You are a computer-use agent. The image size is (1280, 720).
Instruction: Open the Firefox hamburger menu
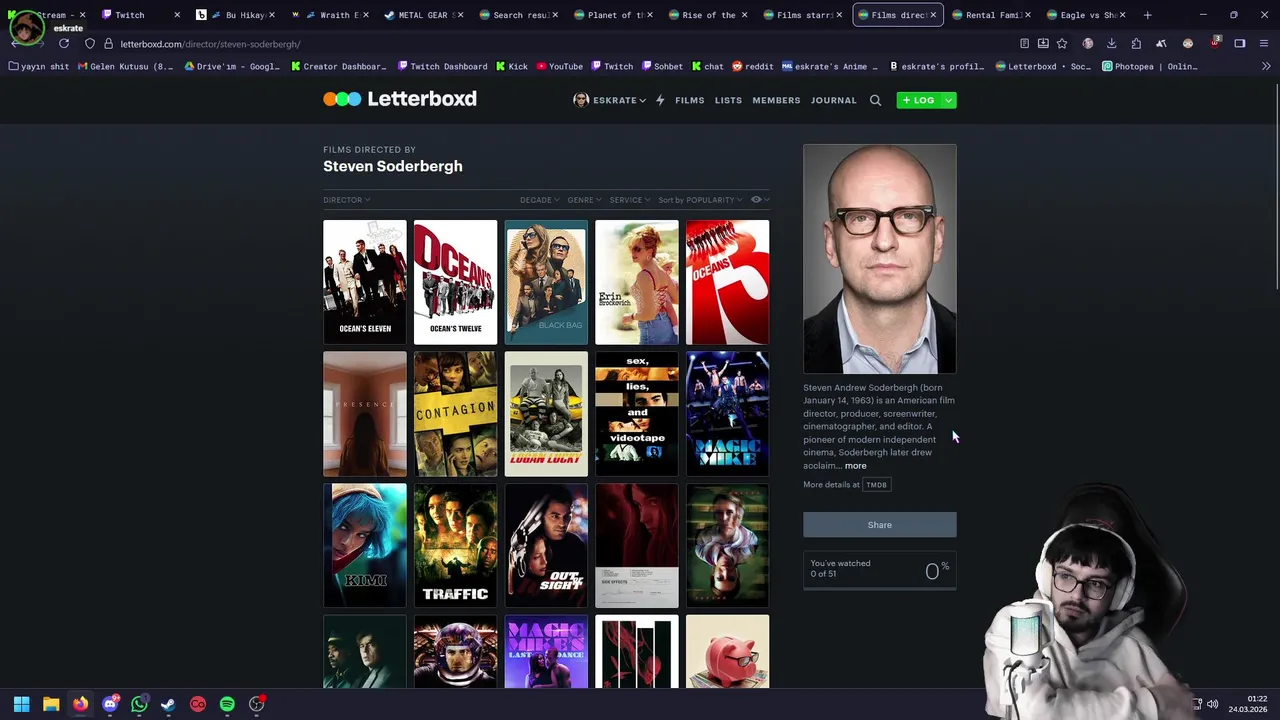coord(1265,44)
